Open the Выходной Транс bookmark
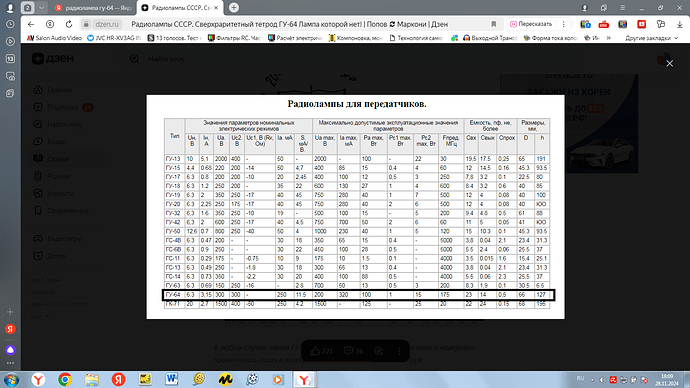 490,38
